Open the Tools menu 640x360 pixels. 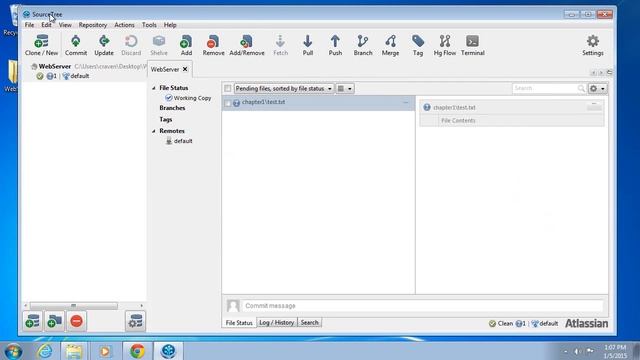pyautogui.click(x=149, y=25)
